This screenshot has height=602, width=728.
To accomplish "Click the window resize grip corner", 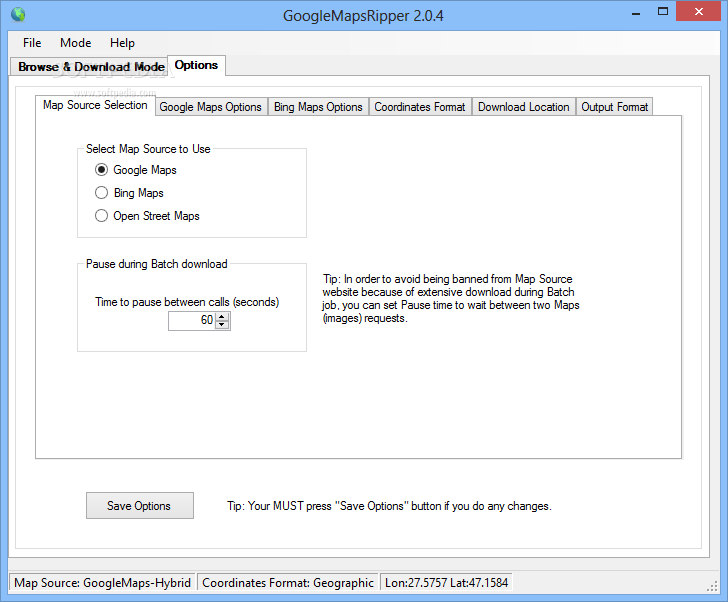I will pyautogui.click(x=712, y=586).
